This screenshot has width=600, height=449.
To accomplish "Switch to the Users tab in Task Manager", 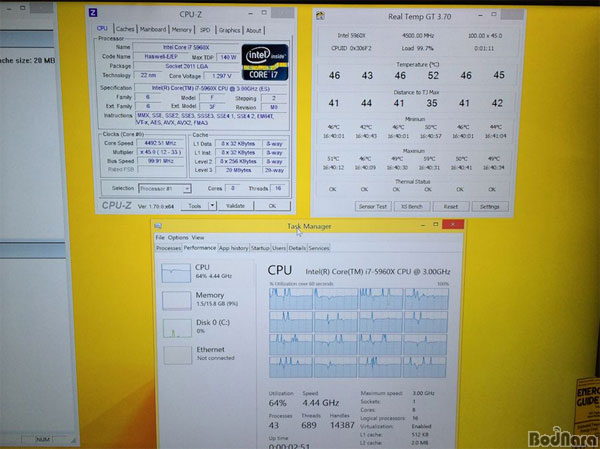I will (x=279, y=248).
